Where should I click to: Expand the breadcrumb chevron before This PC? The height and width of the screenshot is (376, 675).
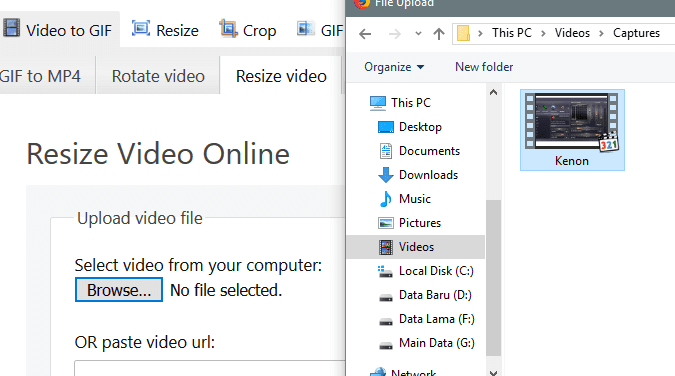coord(480,33)
